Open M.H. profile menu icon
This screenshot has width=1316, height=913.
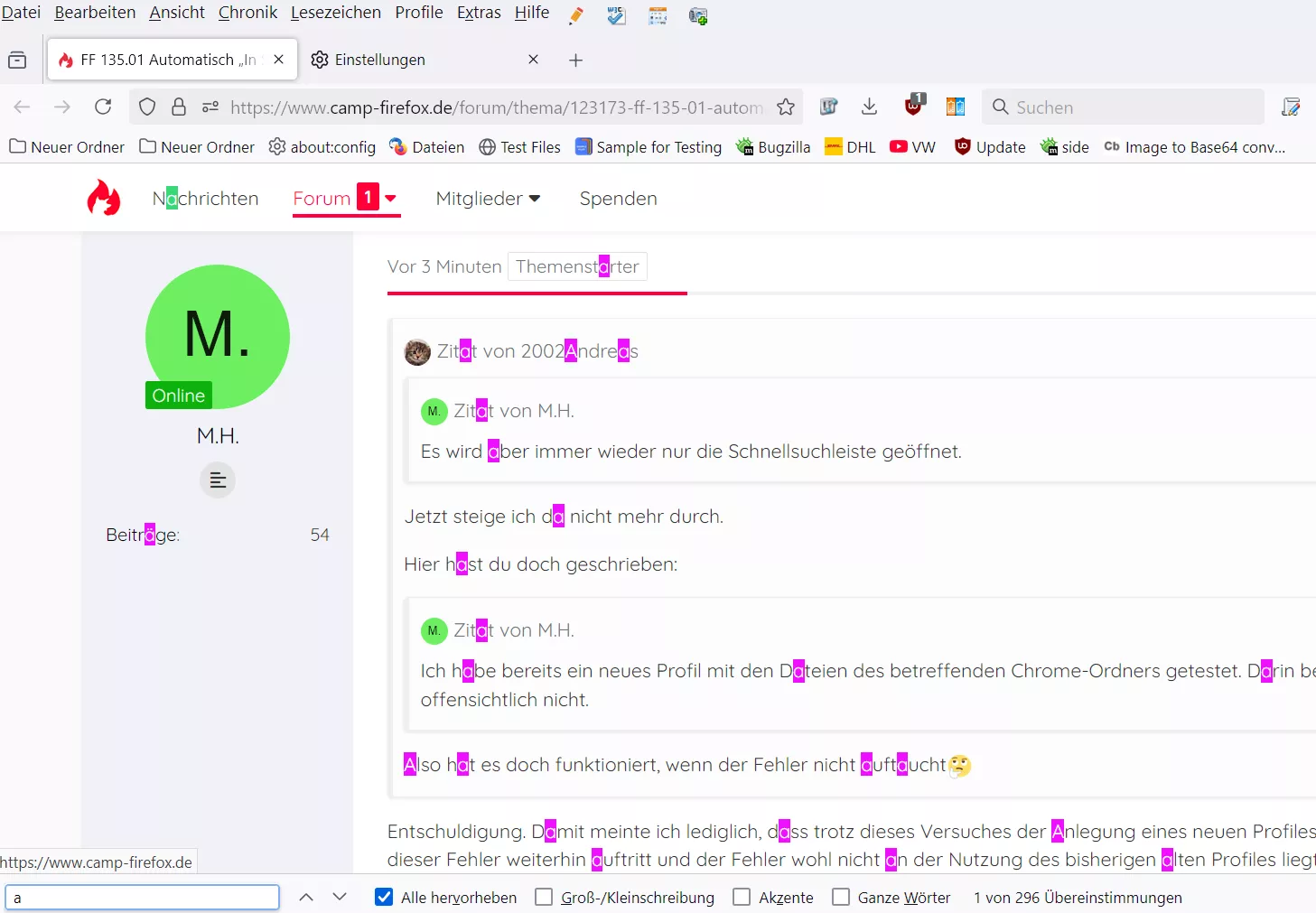pos(218,480)
